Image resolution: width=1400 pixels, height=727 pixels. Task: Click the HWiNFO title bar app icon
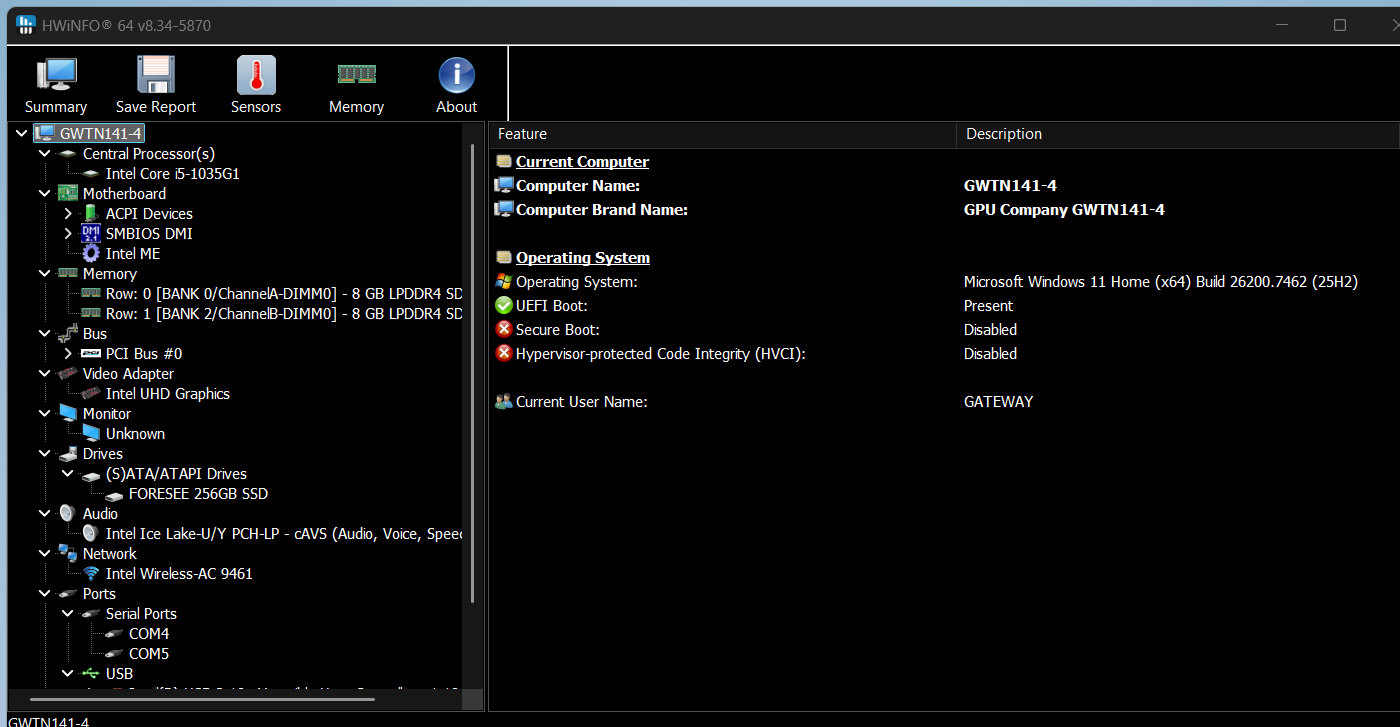click(x=27, y=25)
